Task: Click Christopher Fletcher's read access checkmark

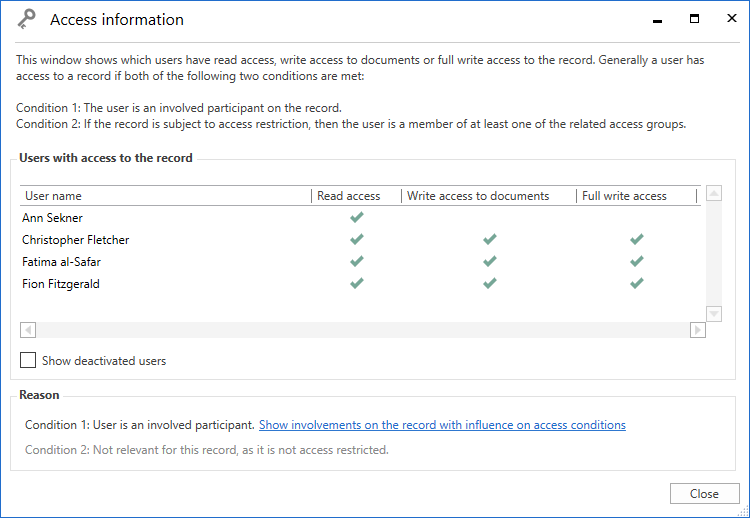Action: (356, 239)
